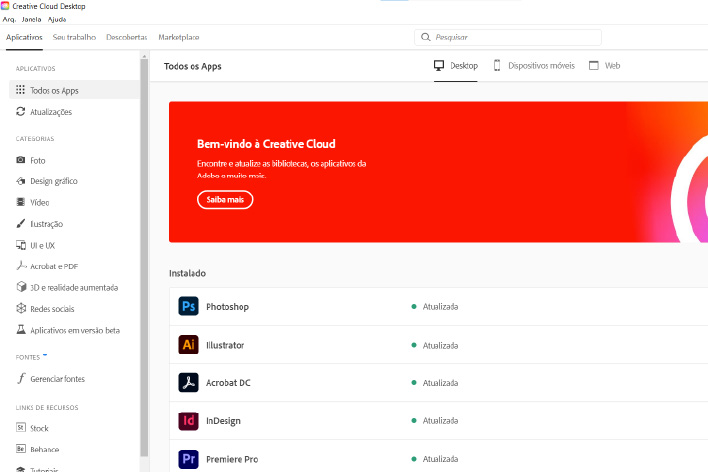Select the Web platform tab
Viewport: 708px width, 472px height.
605,65
